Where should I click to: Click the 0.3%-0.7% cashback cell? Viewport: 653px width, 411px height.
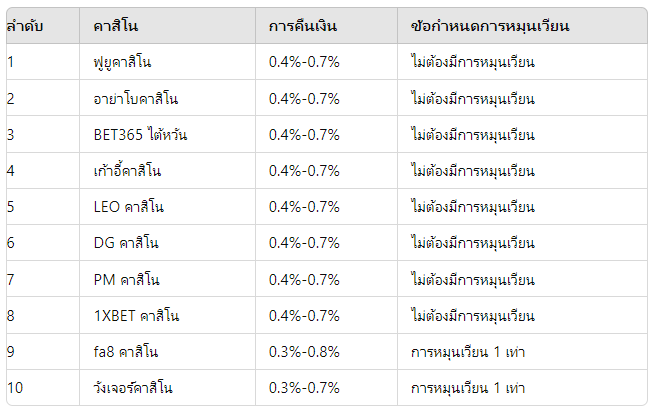(x=326, y=388)
